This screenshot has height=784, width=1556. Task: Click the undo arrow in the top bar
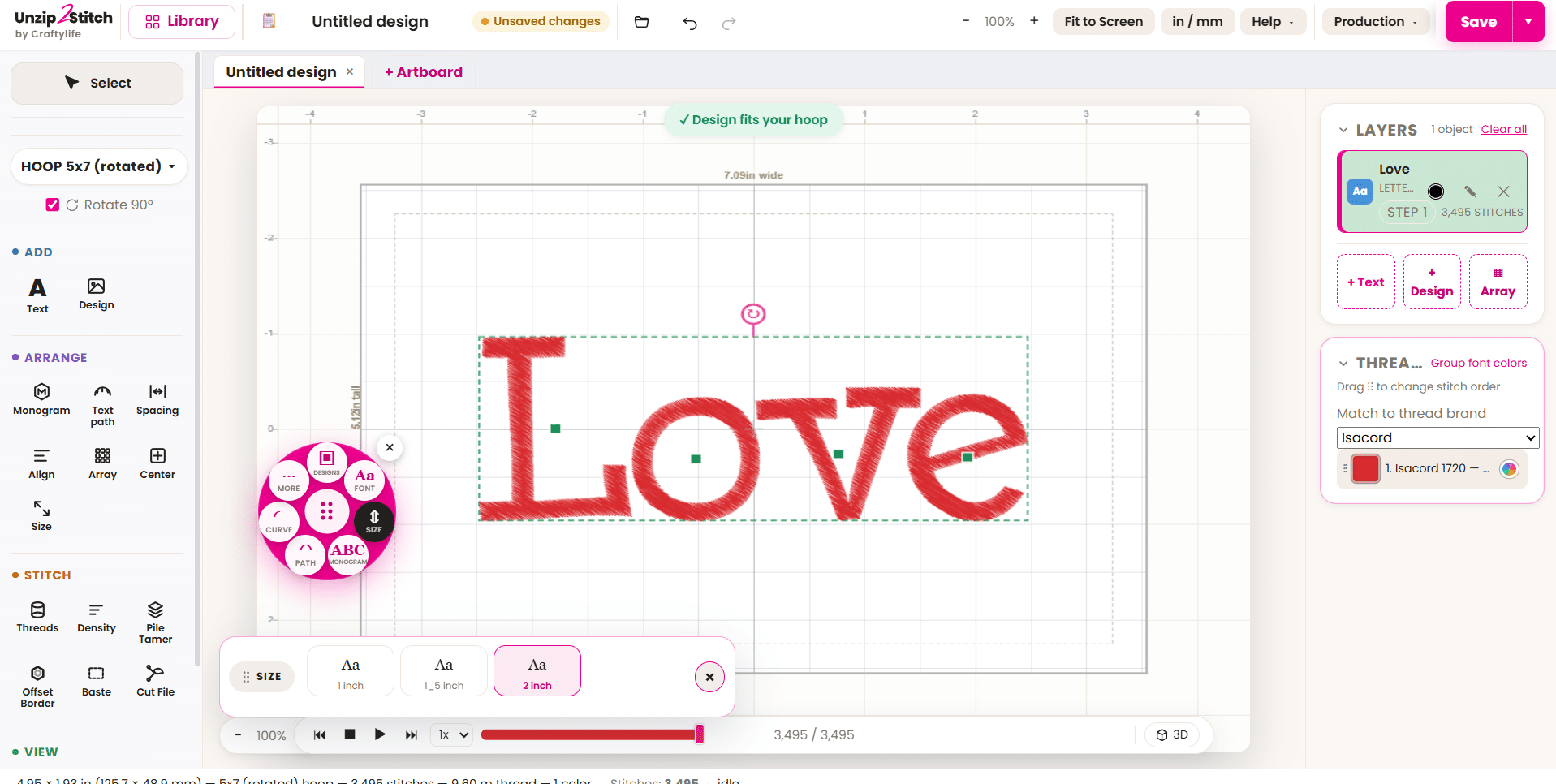(x=690, y=23)
